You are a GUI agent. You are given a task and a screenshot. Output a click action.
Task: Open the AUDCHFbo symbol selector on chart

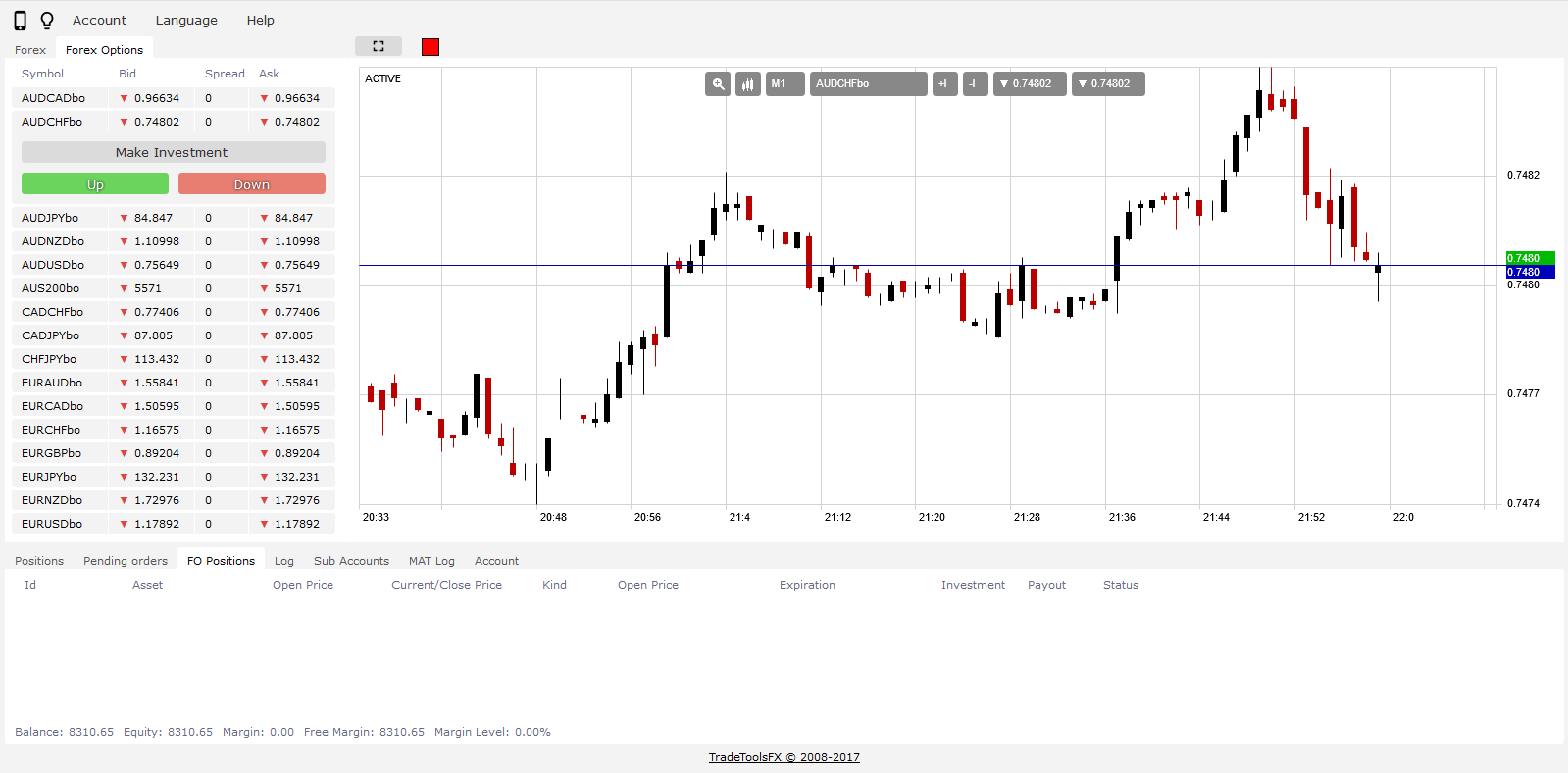click(x=868, y=84)
